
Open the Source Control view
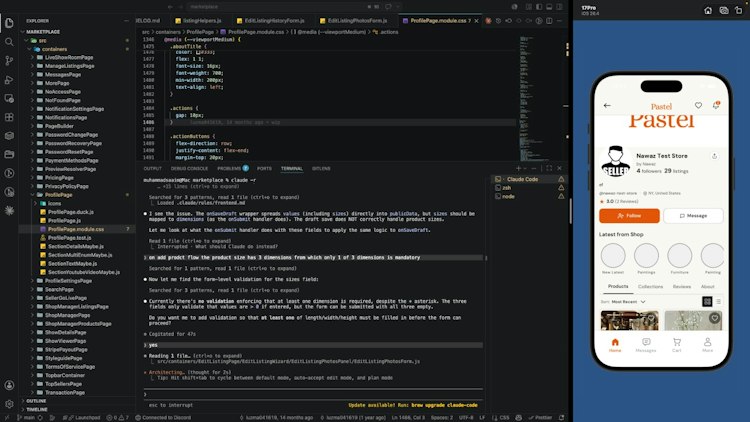pyautogui.click(x=9, y=61)
